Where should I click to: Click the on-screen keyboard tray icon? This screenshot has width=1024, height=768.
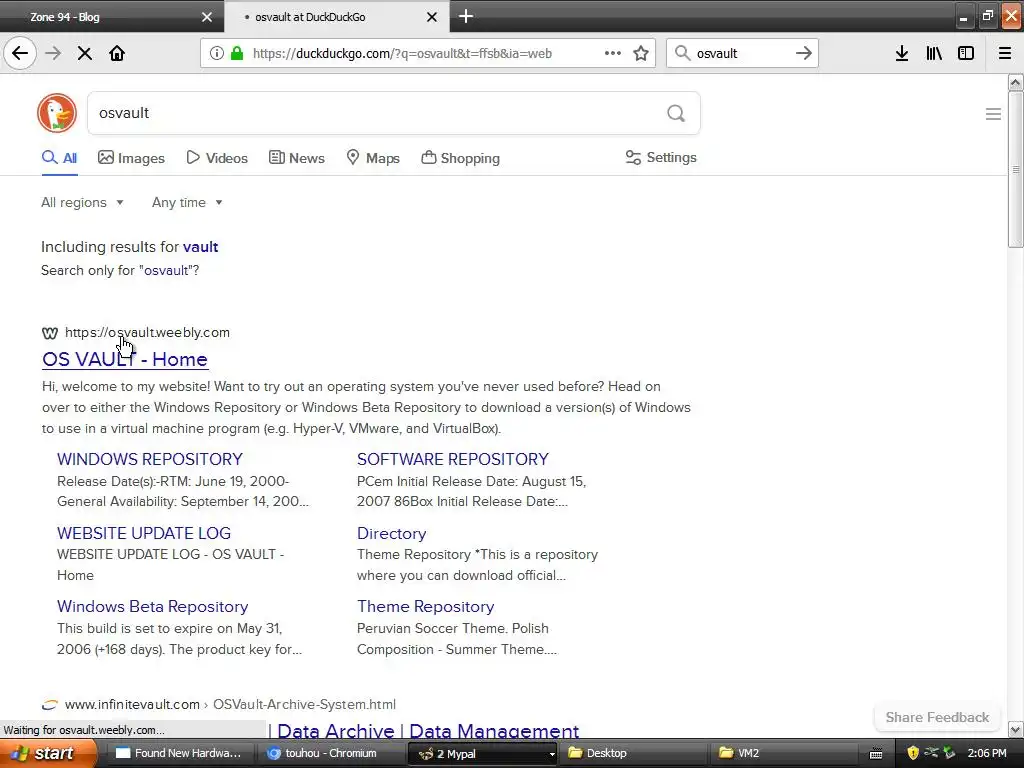[876, 754]
